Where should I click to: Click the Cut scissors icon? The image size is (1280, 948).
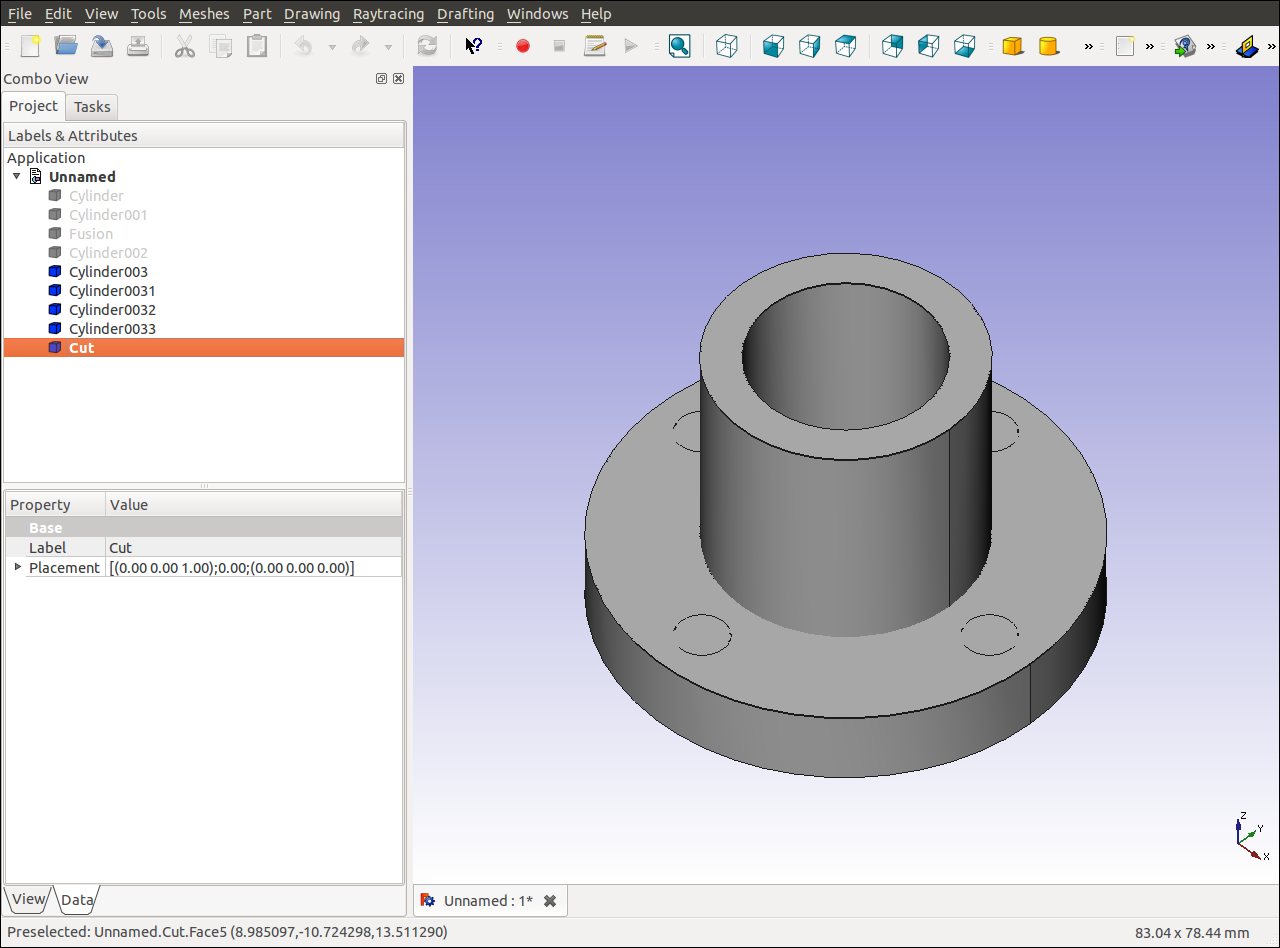click(185, 46)
